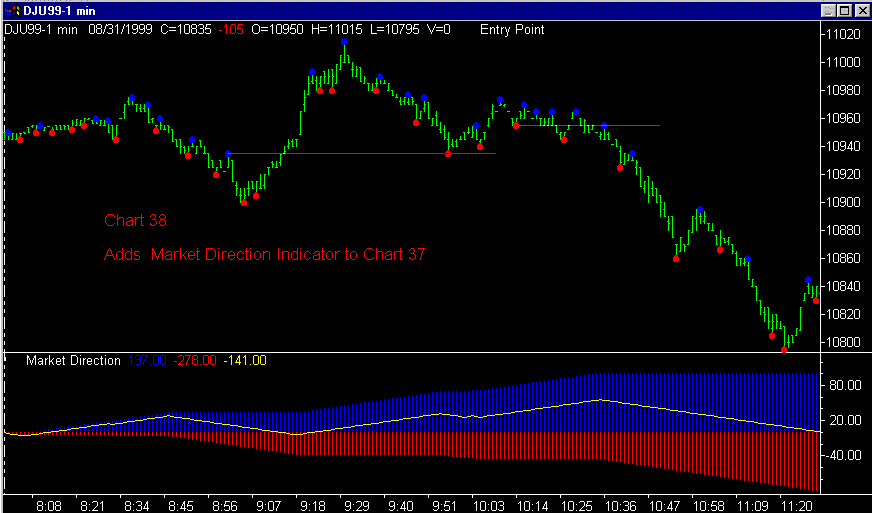Click the blue 137.00 indicator value
The image size is (872, 513).
coord(147,361)
